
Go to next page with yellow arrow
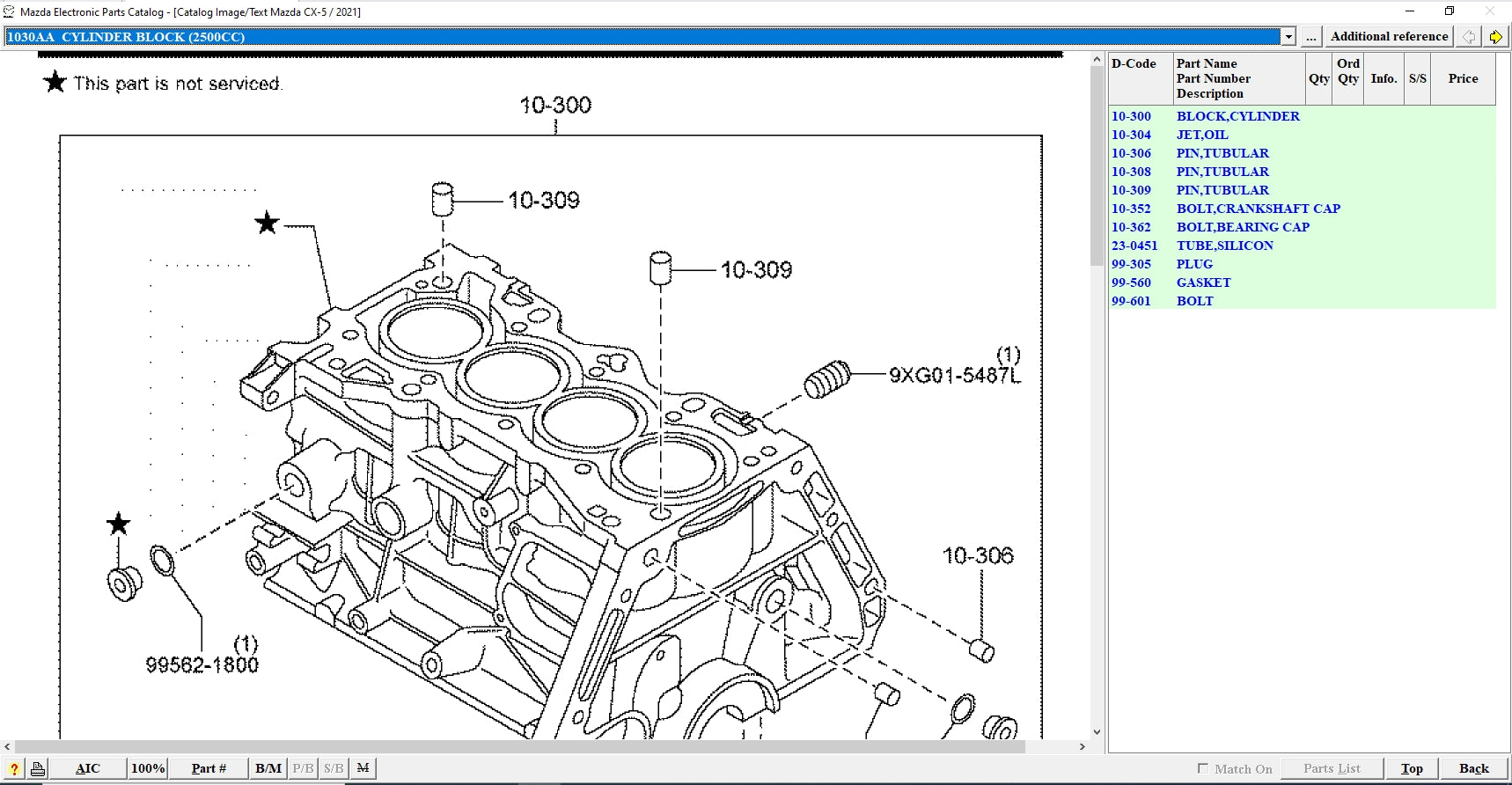[1495, 36]
